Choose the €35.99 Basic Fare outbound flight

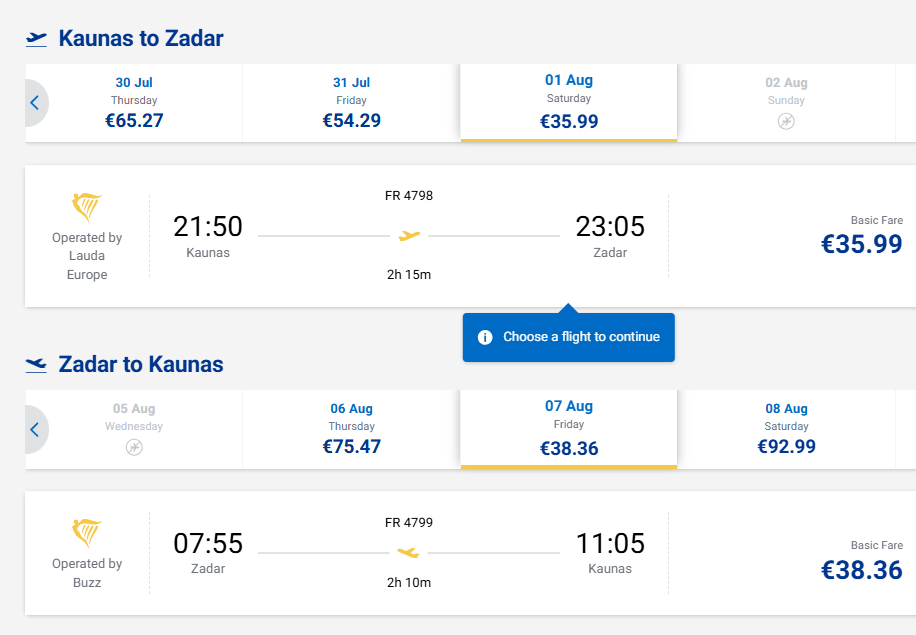click(861, 243)
